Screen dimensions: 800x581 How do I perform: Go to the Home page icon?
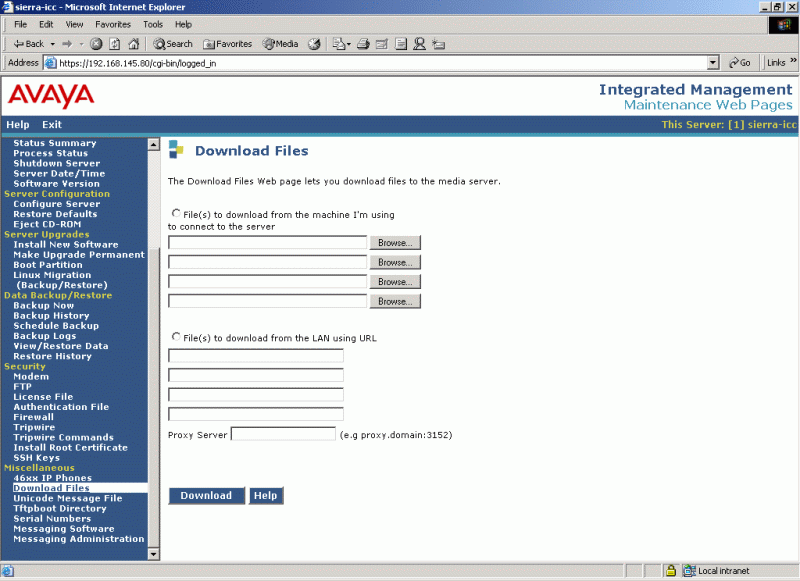point(133,44)
